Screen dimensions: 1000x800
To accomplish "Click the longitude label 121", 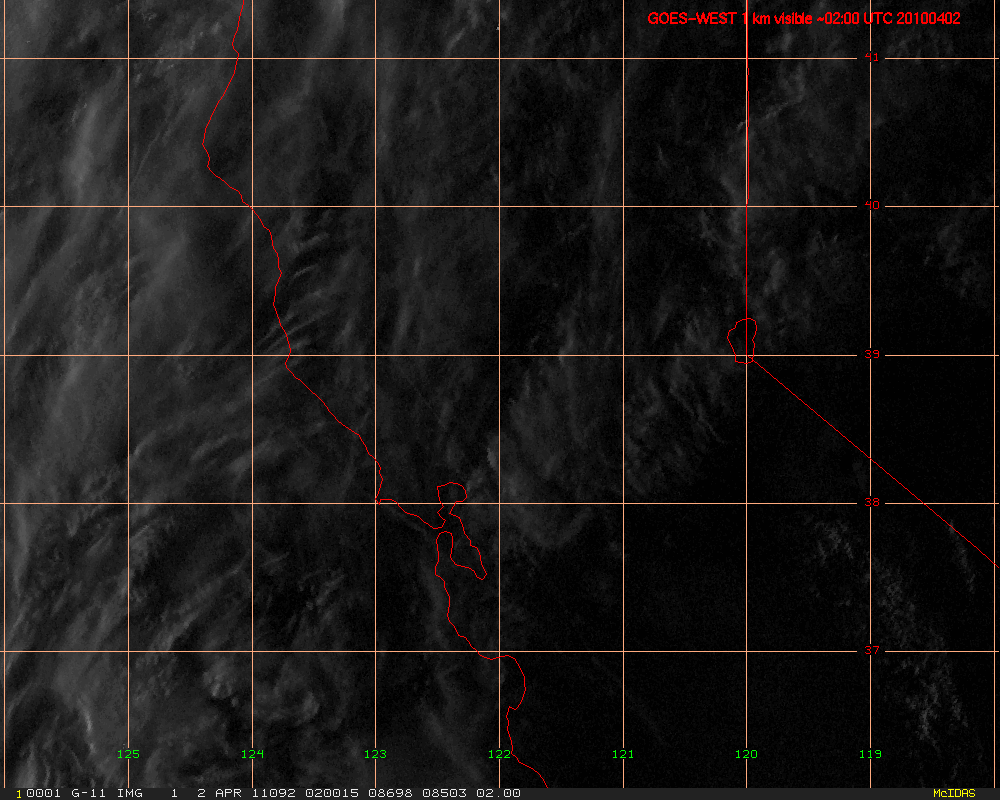I will tap(623, 754).
